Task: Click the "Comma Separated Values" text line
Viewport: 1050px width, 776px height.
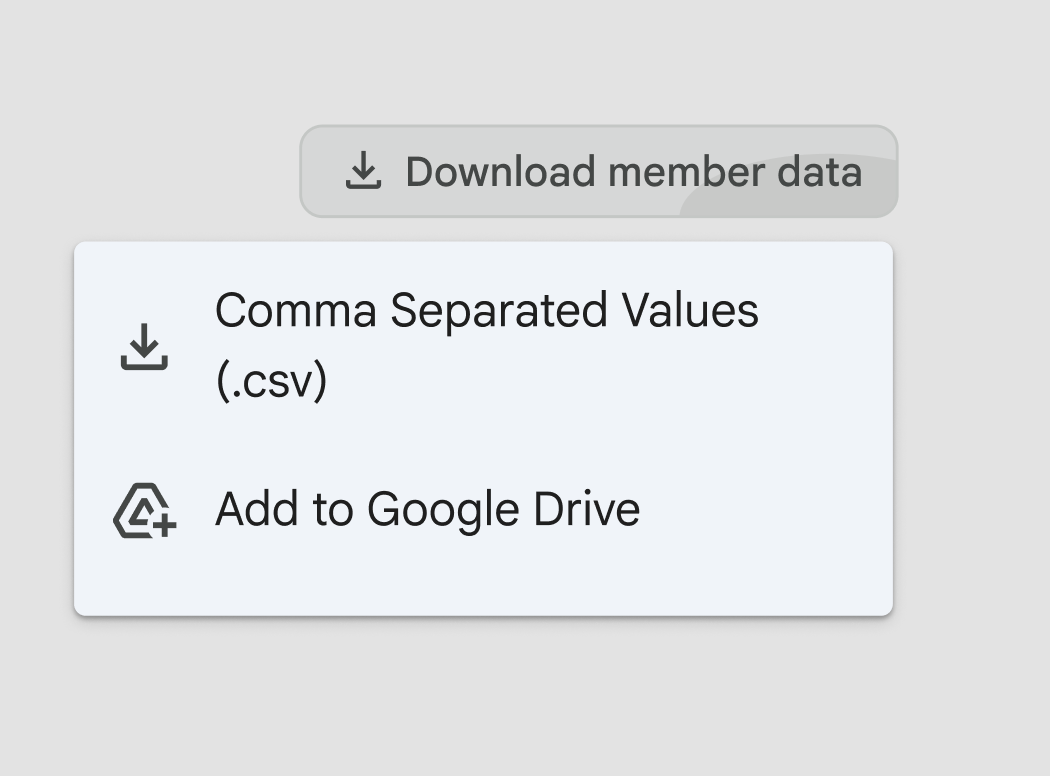Action: point(486,310)
